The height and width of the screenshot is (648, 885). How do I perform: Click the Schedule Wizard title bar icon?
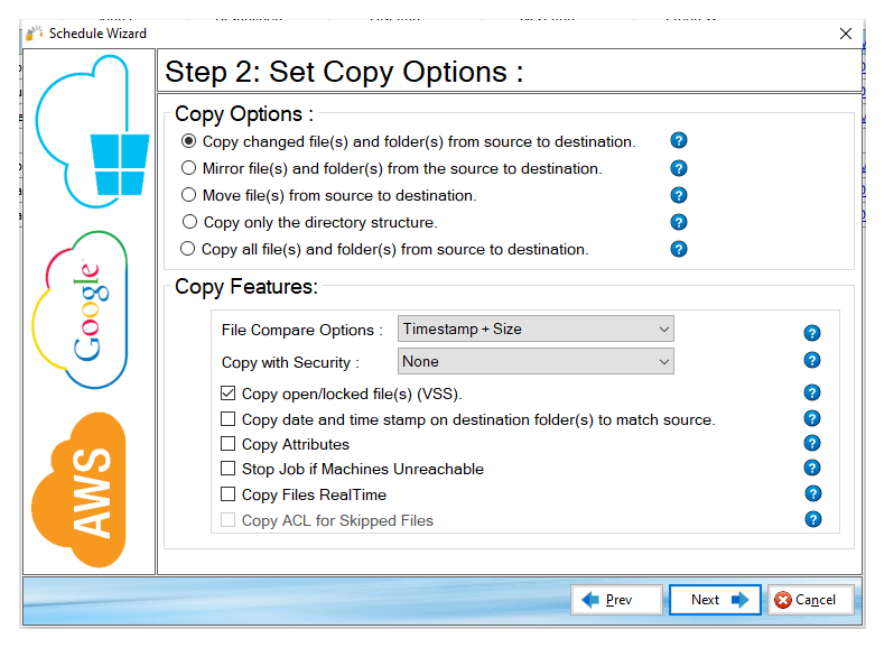(34, 33)
